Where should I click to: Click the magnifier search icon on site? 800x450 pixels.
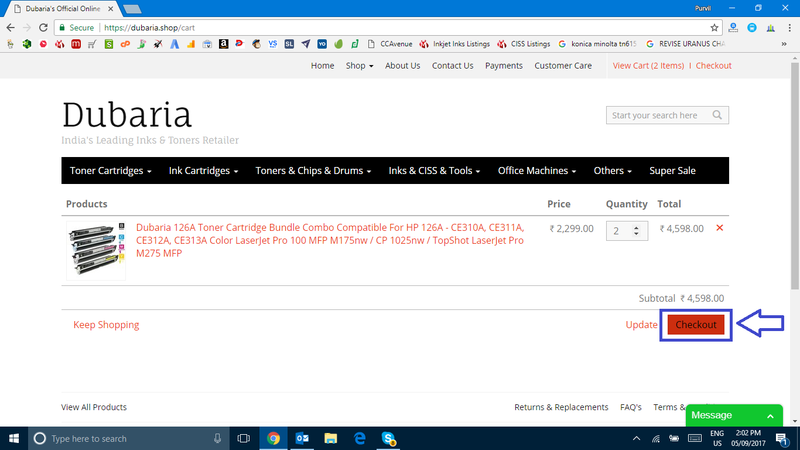coord(717,115)
